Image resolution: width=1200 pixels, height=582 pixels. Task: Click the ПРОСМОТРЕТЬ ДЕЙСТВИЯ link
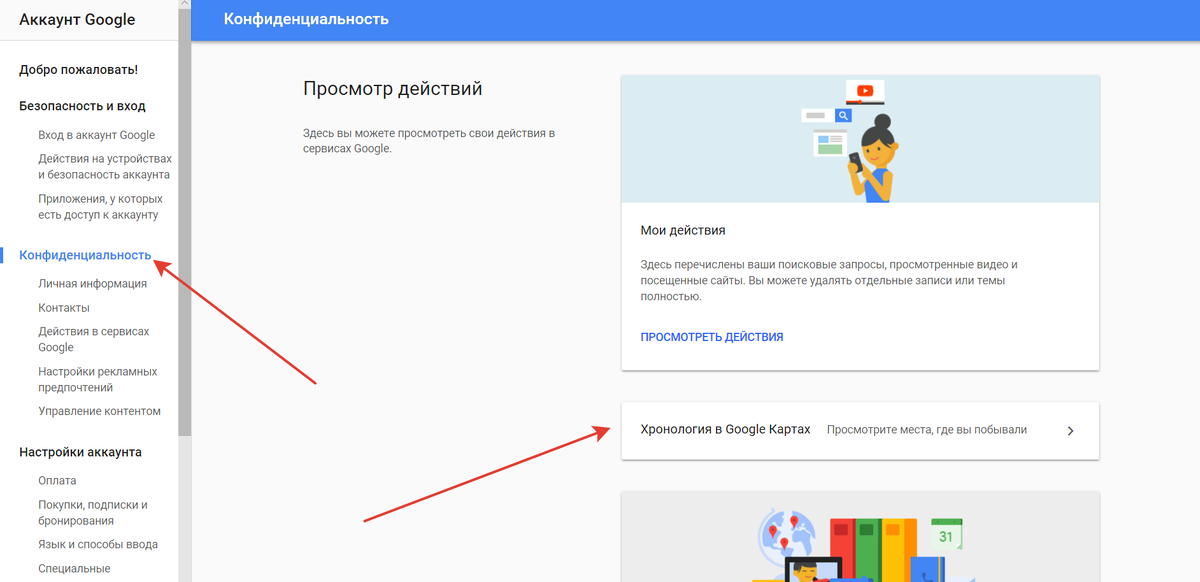(712, 337)
